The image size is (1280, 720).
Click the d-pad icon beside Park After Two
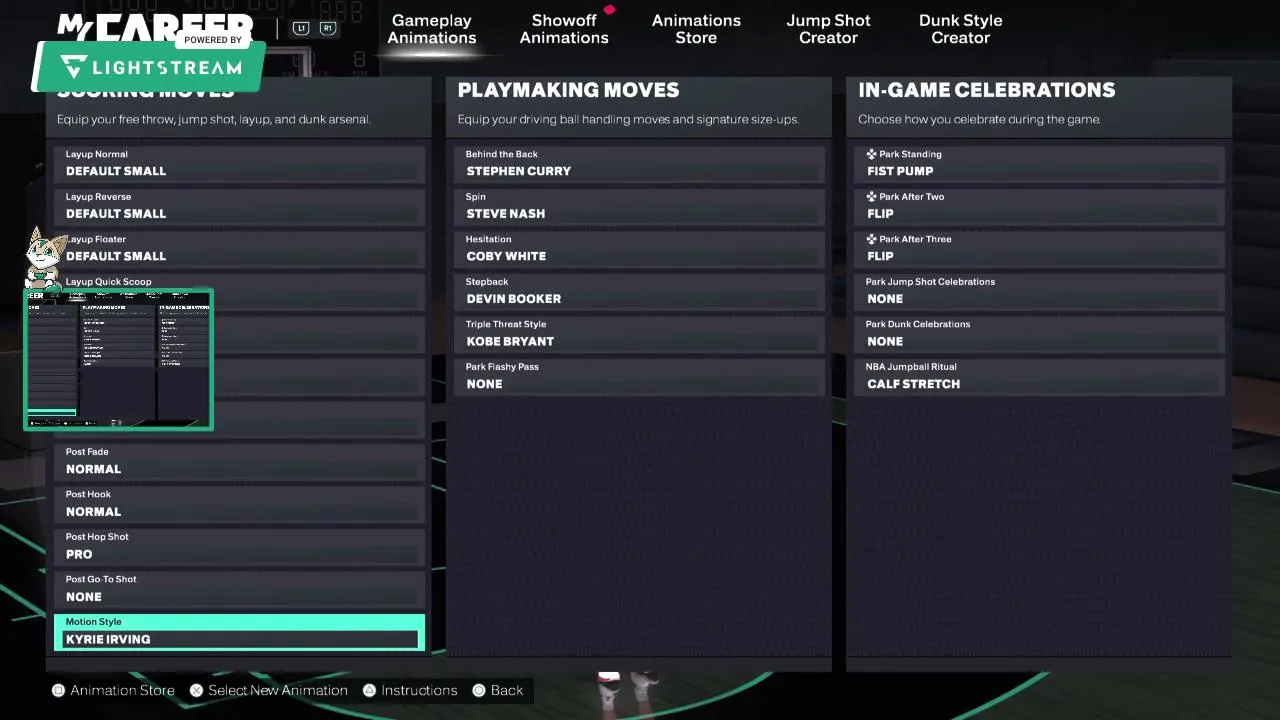click(x=871, y=197)
